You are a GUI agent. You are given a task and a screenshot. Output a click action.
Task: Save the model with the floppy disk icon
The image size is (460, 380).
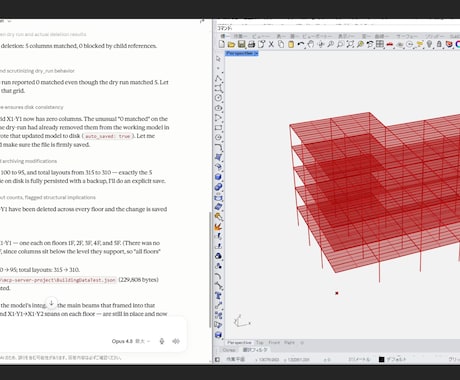[241, 44]
